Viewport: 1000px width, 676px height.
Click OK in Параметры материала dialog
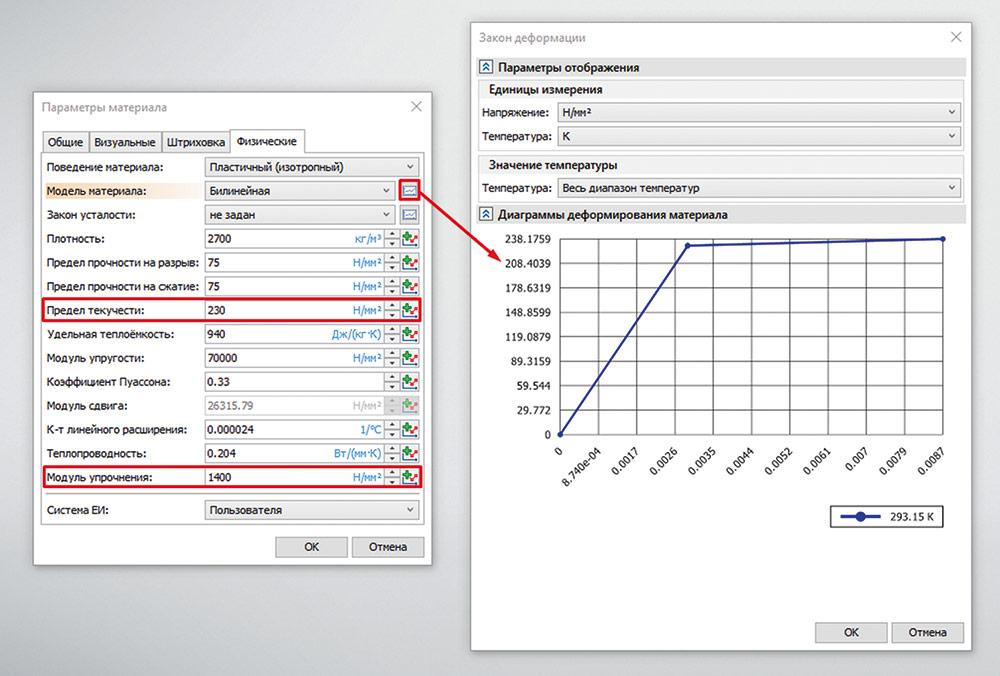tap(312, 547)
